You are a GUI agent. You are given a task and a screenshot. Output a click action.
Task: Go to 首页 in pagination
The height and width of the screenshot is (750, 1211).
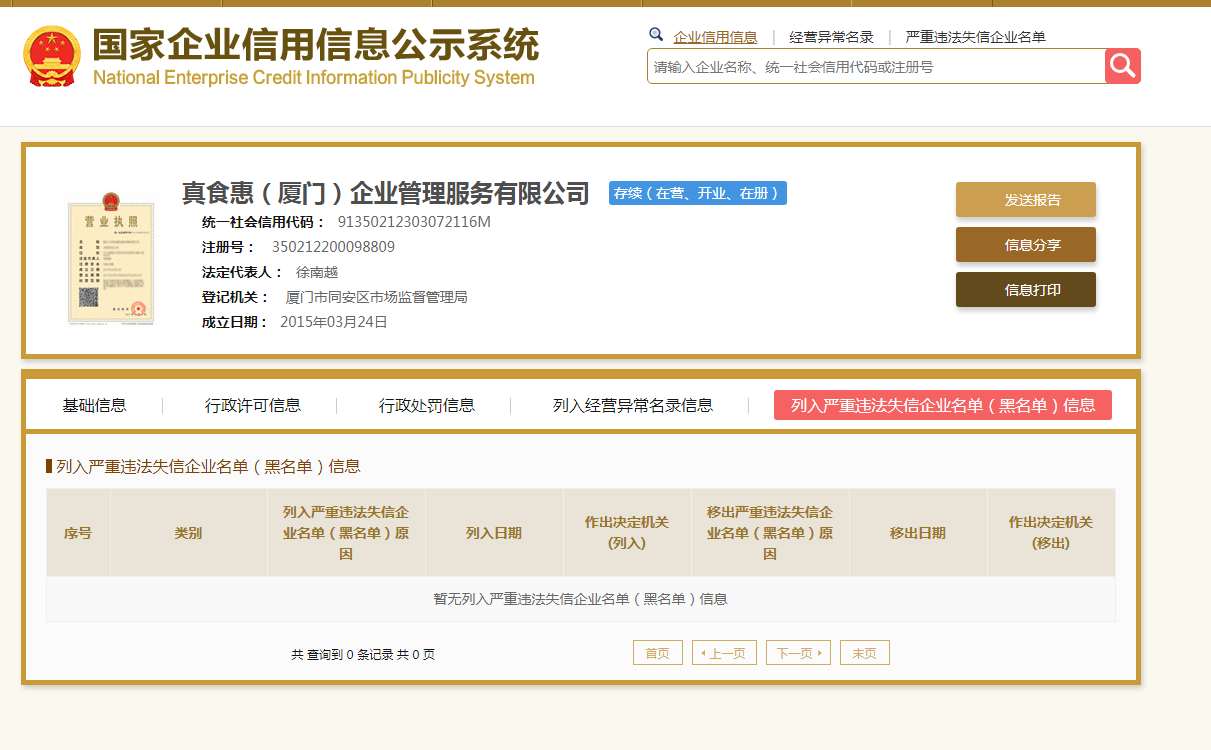point(658,653)
